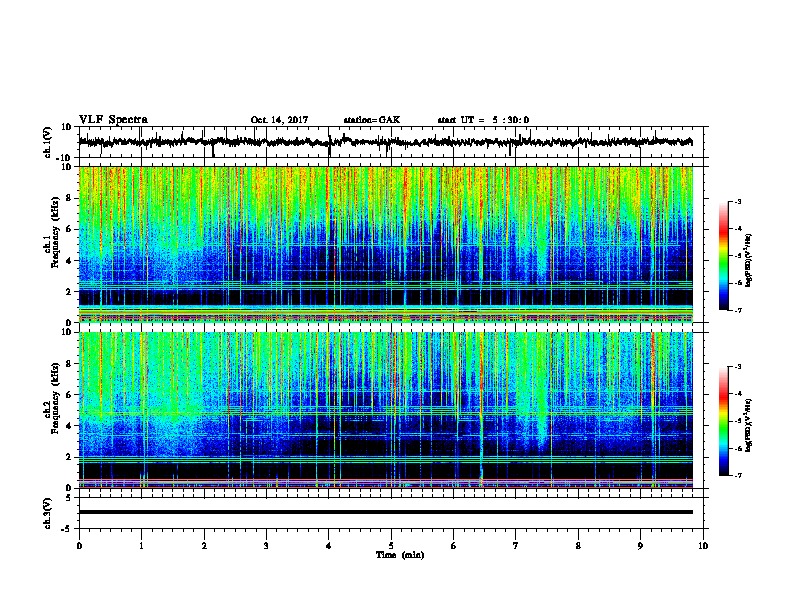Select the "start UT = 5:30:0" header text

(x=483, y=120)
